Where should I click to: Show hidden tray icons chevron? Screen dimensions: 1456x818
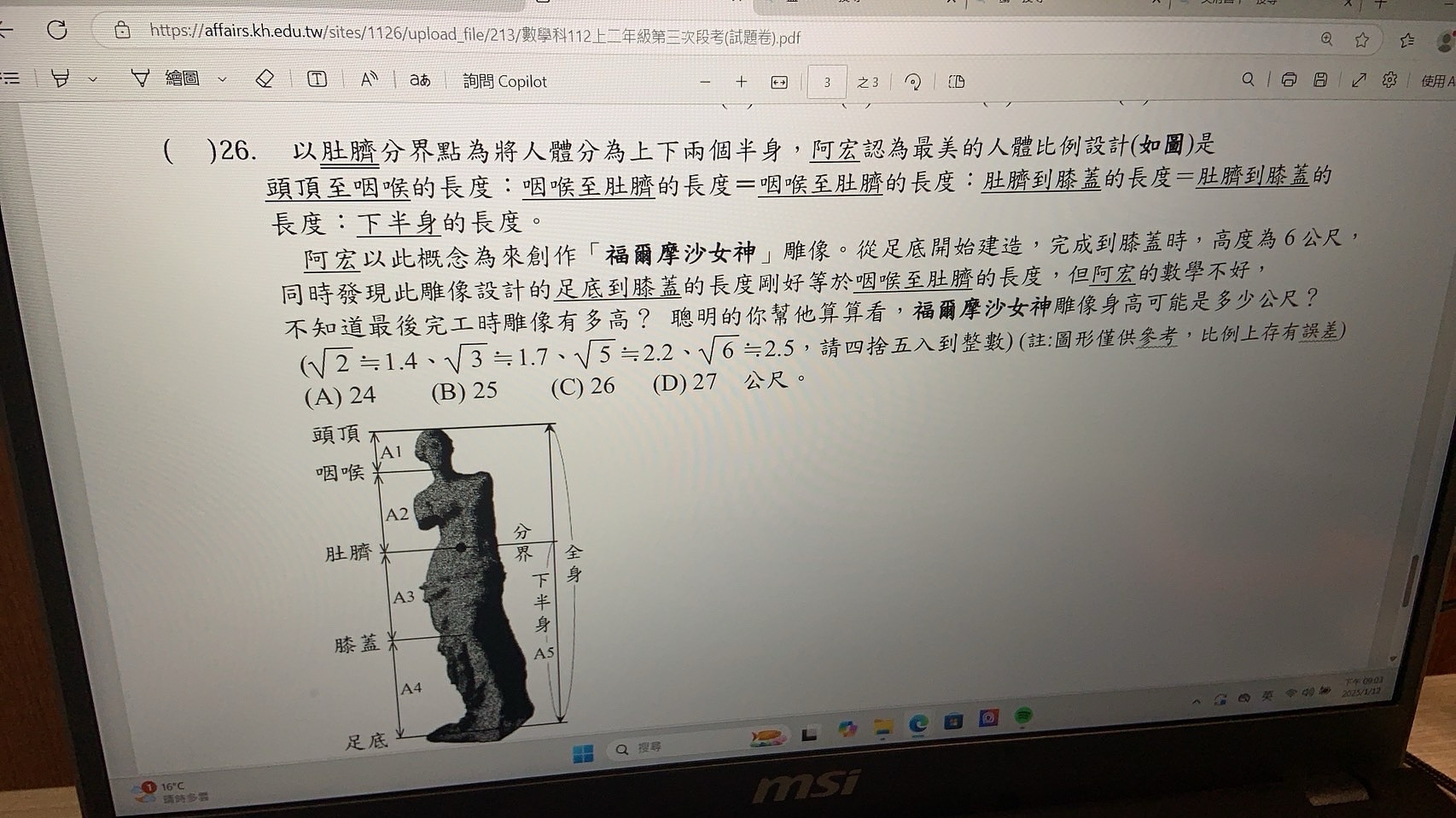pyautogui.click(x=1197, y=701)
